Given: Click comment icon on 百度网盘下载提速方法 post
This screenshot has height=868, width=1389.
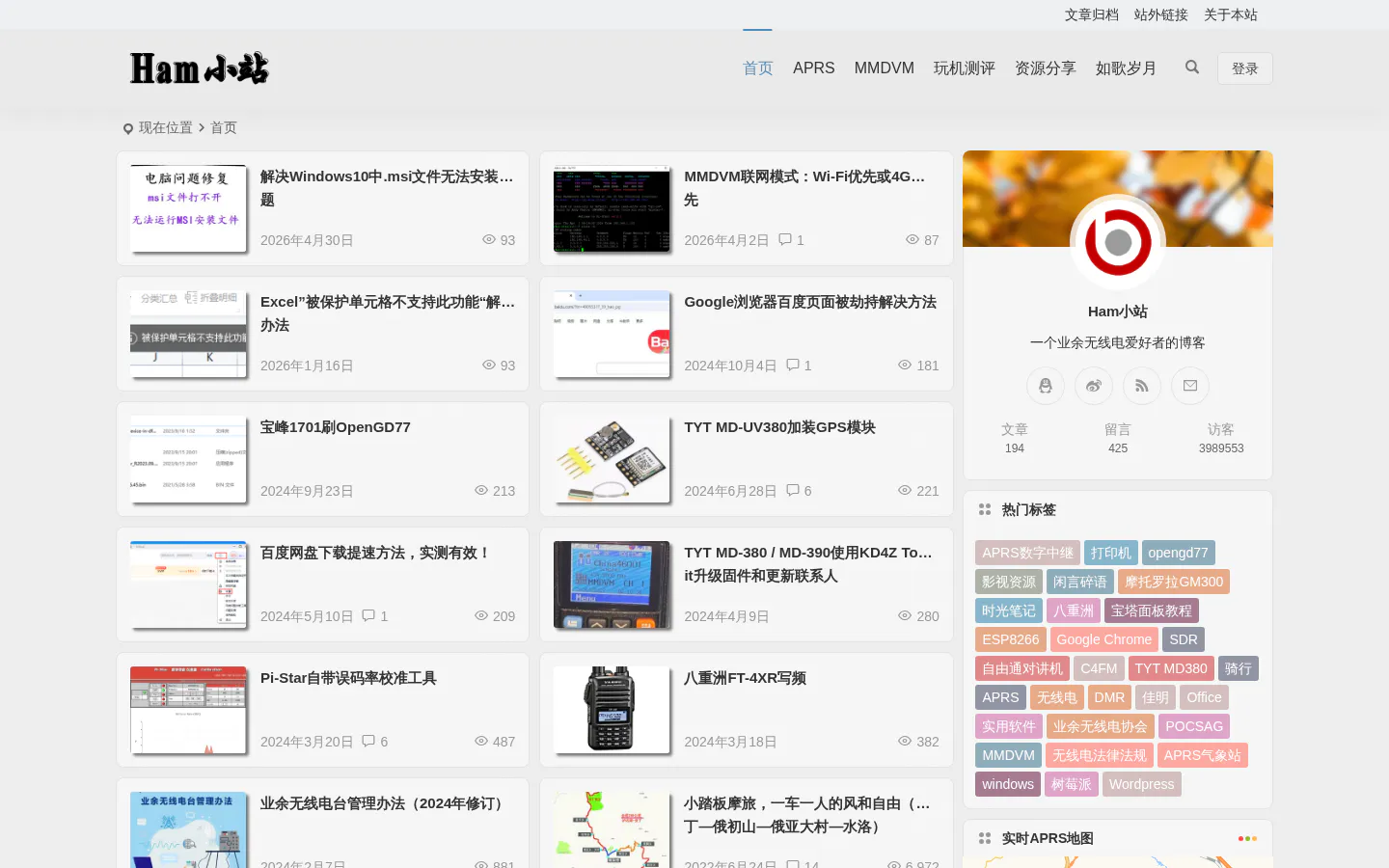Looking at the screenshot, I should pyautogui.click(x=368, y=615).
